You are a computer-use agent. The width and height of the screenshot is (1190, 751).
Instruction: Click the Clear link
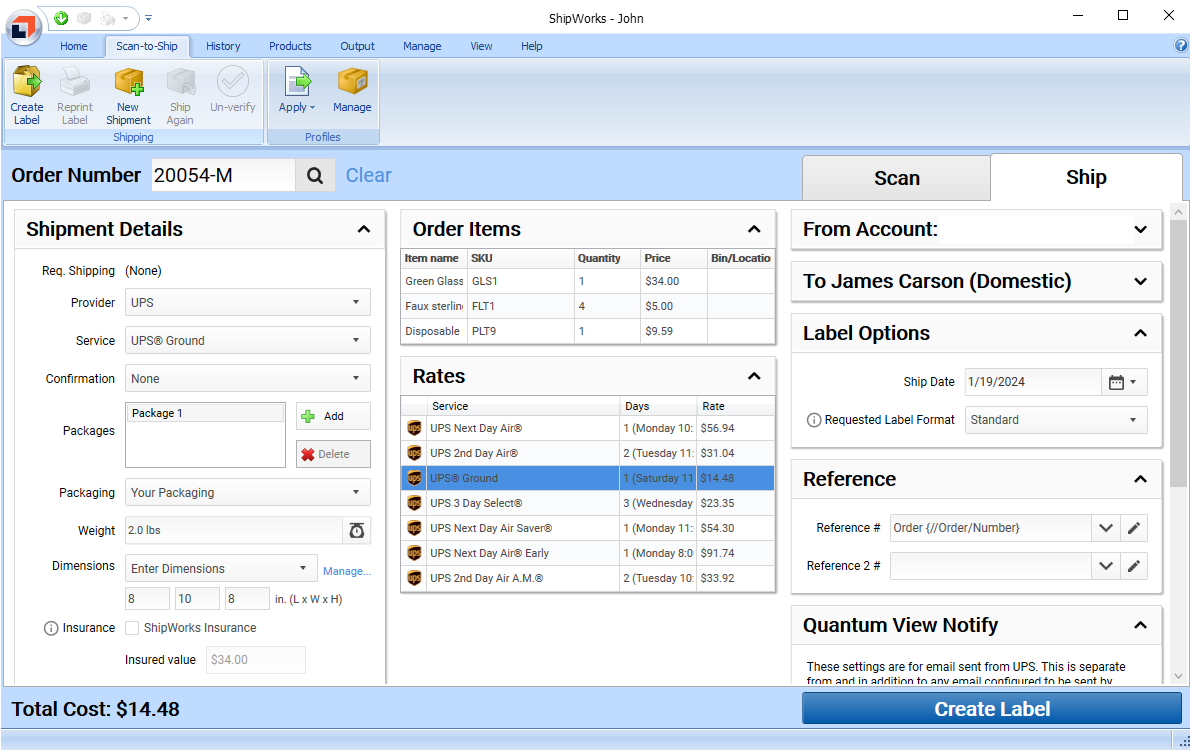point(369,175)
